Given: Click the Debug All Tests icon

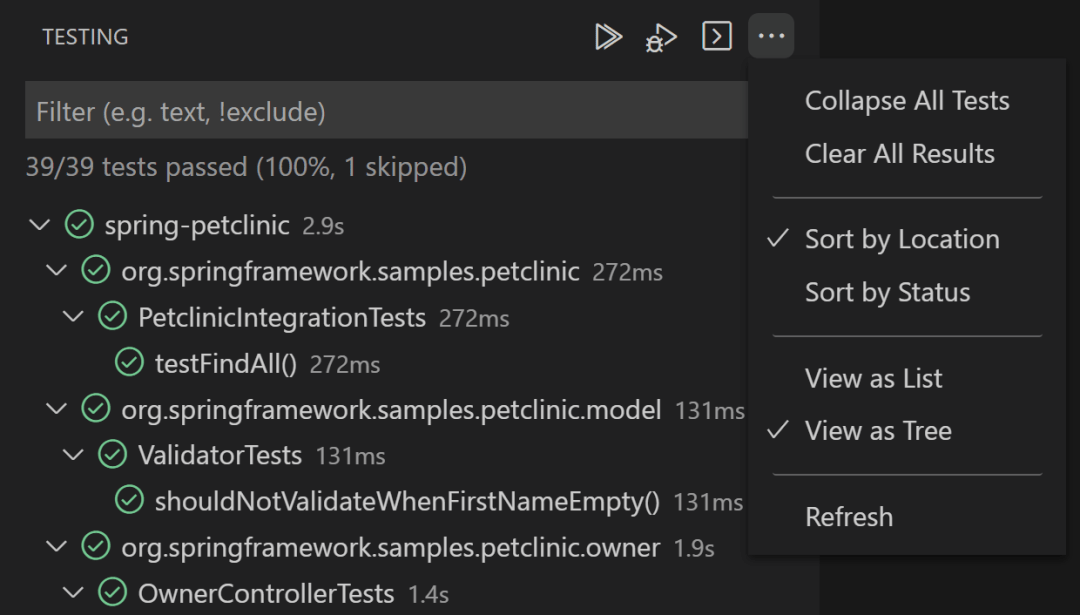Looking at the screenshot, I should tap(660, 36).
